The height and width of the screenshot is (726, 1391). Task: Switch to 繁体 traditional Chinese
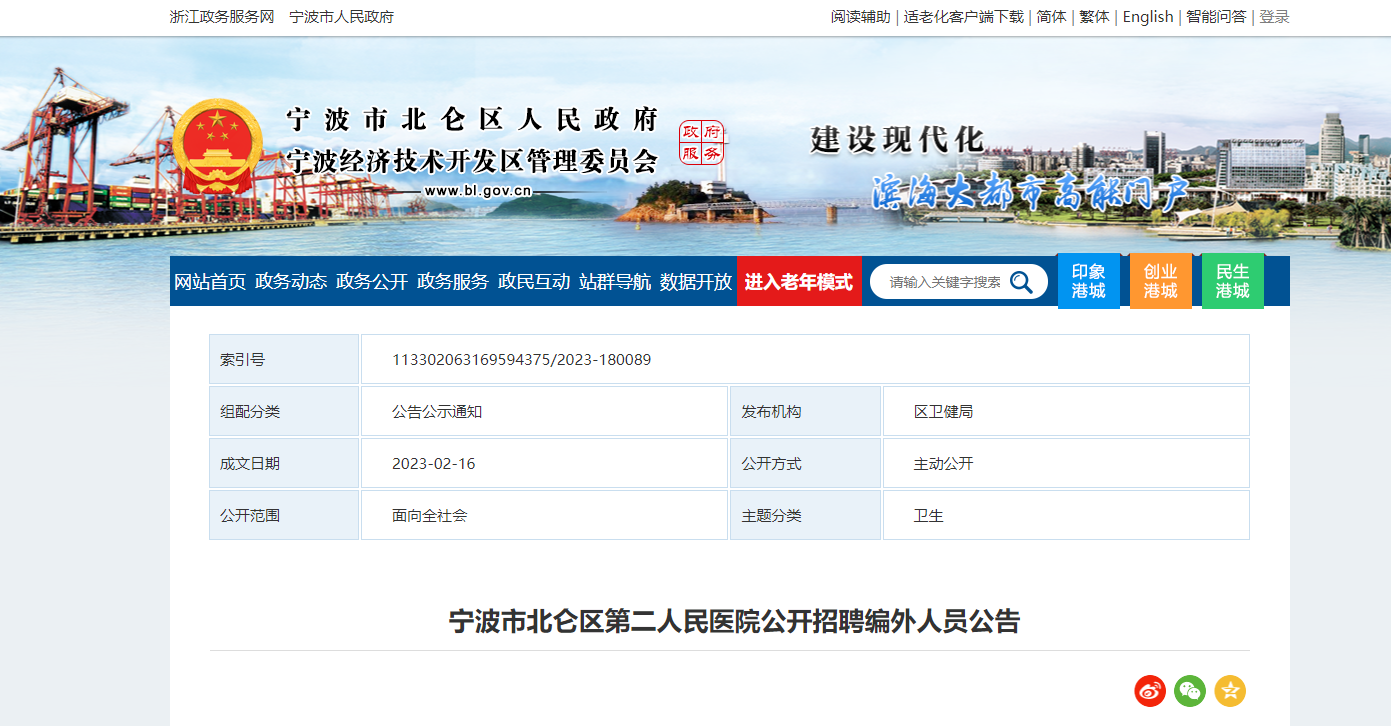tap(1094, 17)
